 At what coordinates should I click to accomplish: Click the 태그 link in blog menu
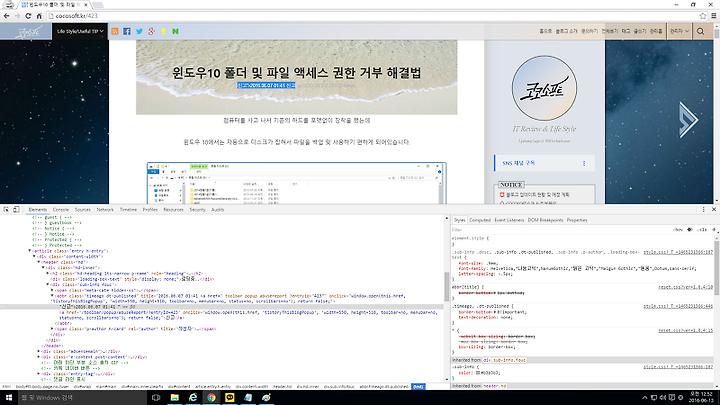625,31
